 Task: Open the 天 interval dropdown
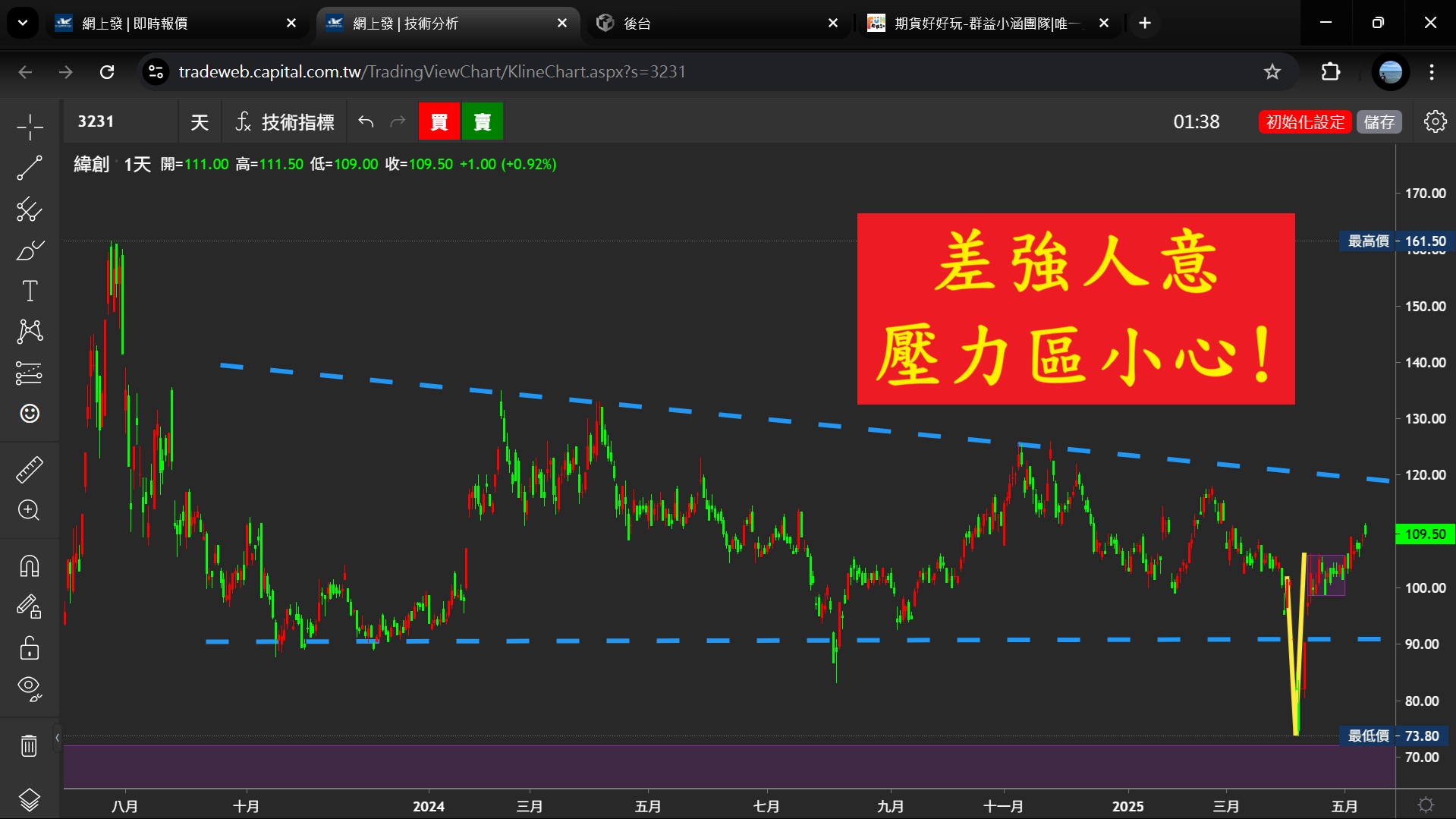(200, 121)
